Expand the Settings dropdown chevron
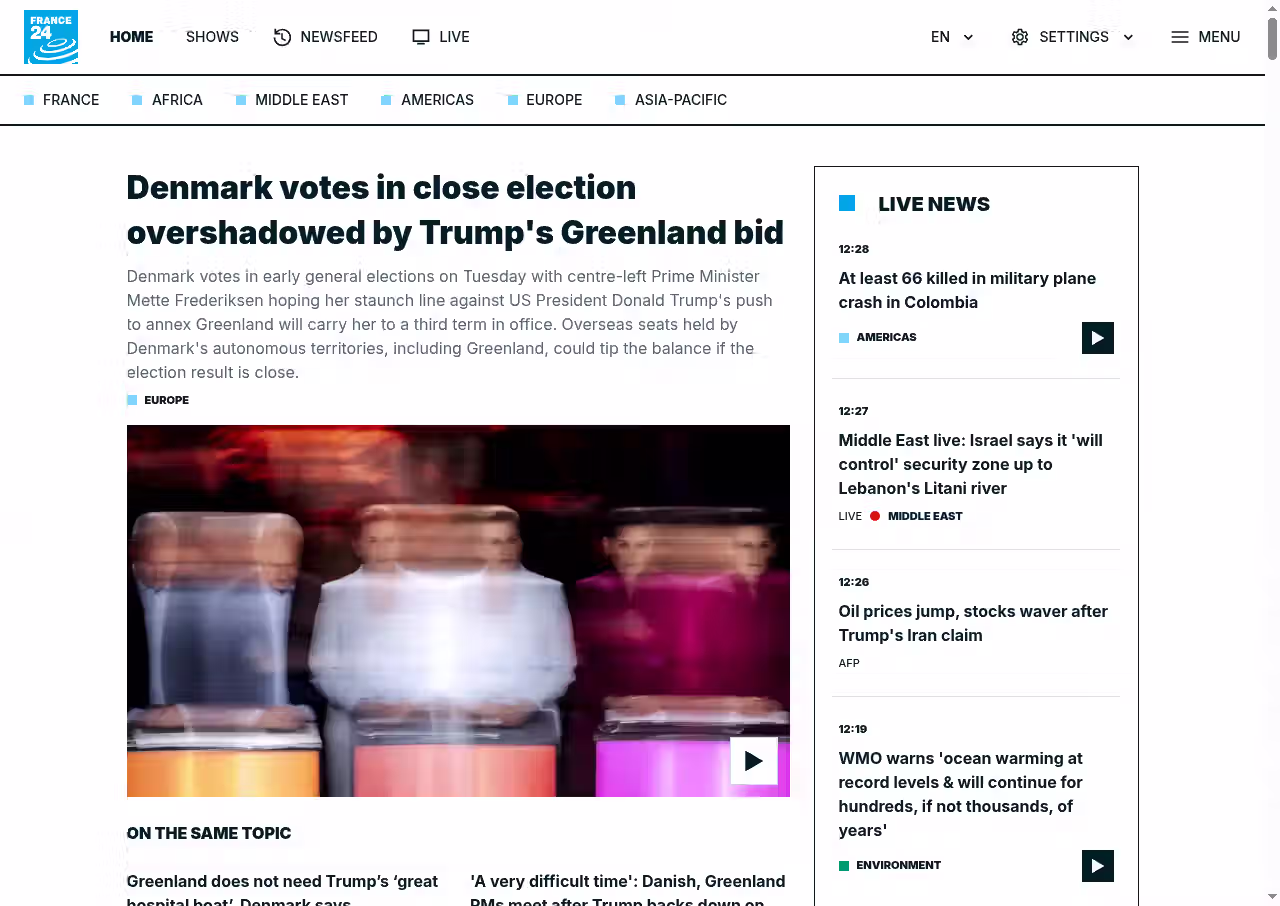Screen dimensions: 1280x906 coord(1128,37)
